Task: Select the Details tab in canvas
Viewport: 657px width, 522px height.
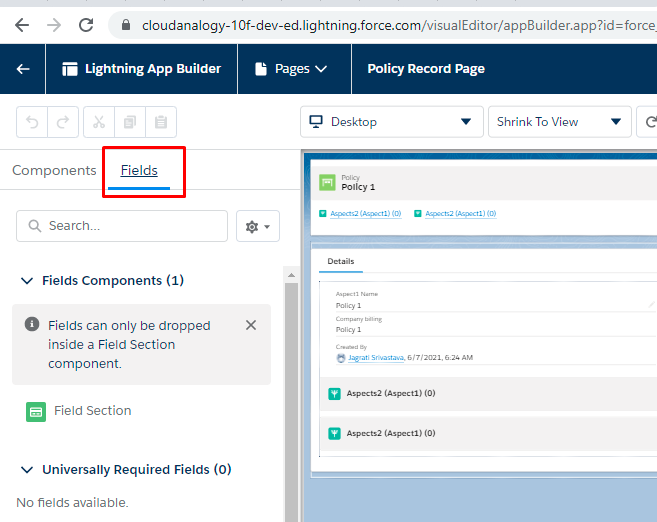Action: (341, 261)
